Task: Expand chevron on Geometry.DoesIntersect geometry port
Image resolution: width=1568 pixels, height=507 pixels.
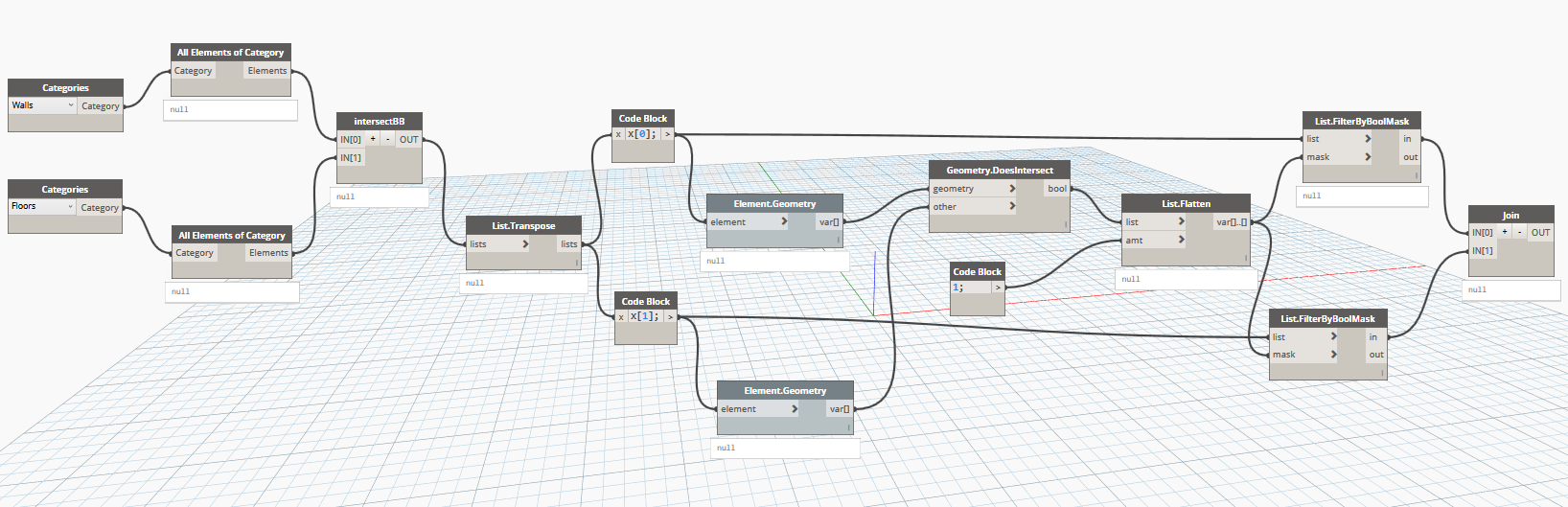Action: point(1012,189)
